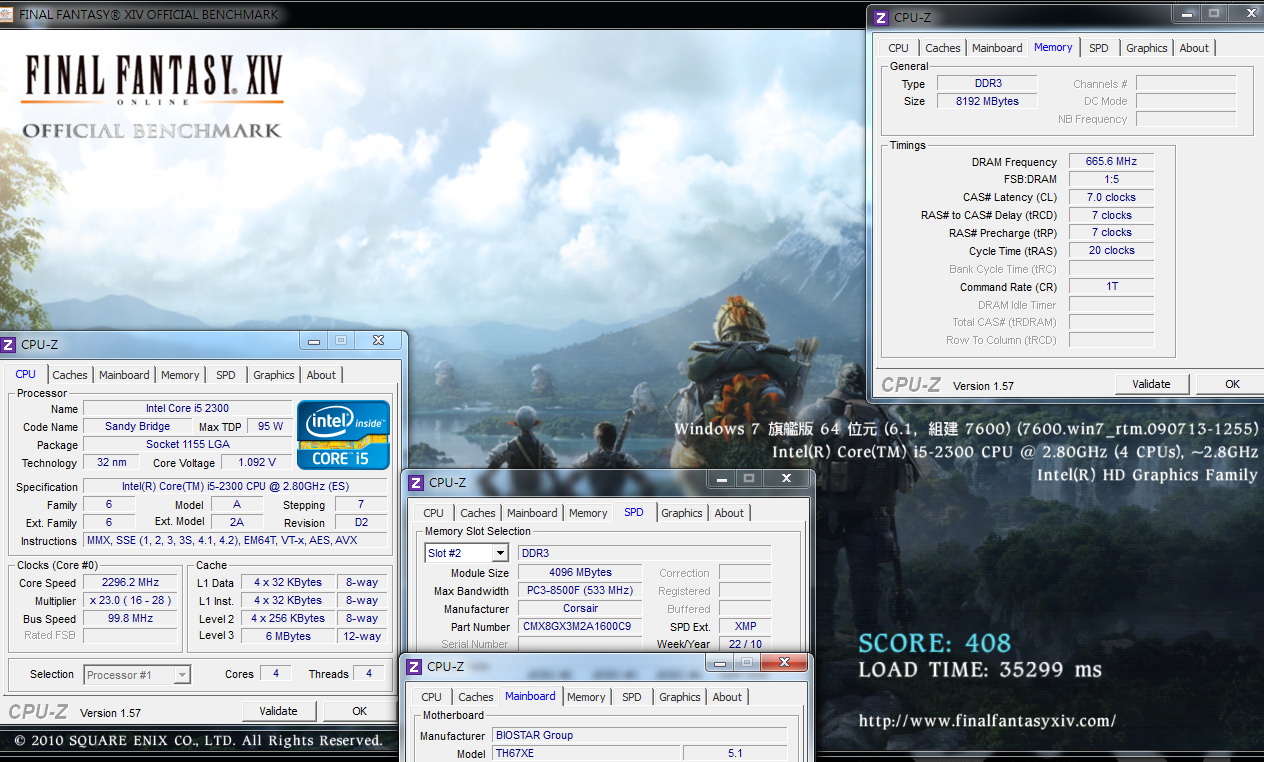This screenshot has width=1264, height=762.
Task: Click the finalfantasyxiv.com URL text
Action: pyautogui.click(x=987, y=720)
